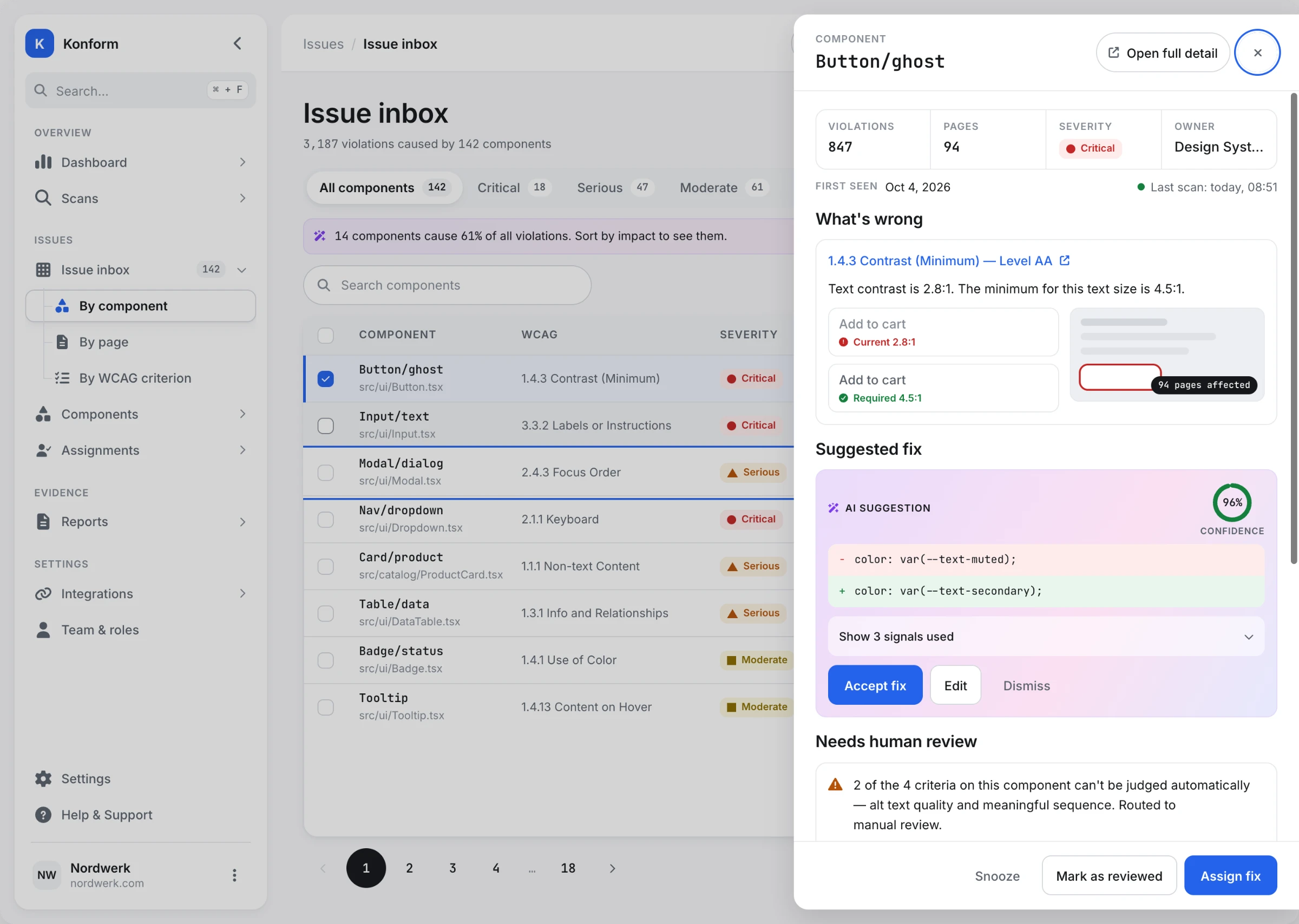Viewport: 1299px width, 924px height.
Task: Expand the Dashboard chevron
Action: [243, 162]
